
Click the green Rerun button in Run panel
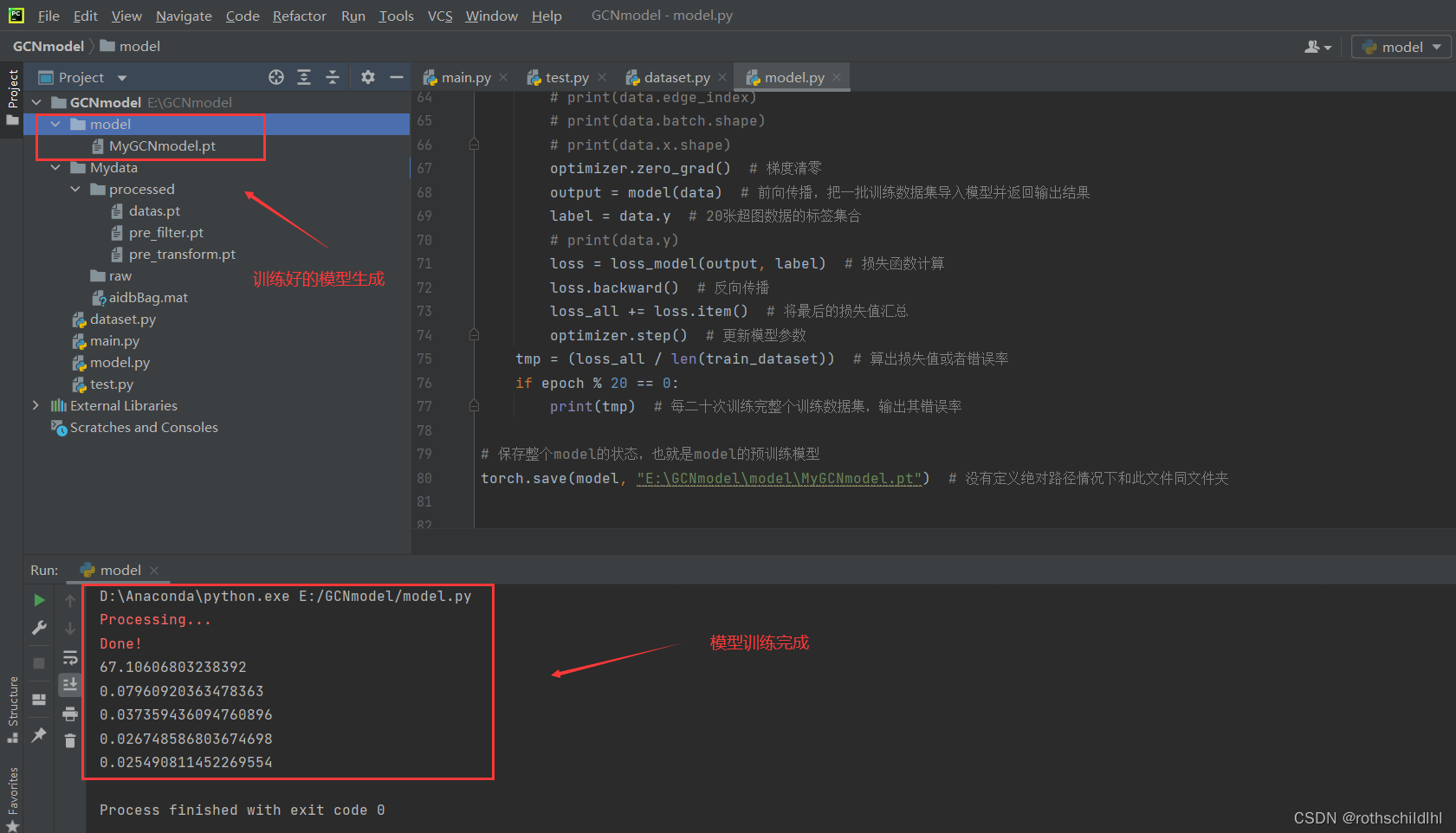pyautogui.click(x=39, y=600)
